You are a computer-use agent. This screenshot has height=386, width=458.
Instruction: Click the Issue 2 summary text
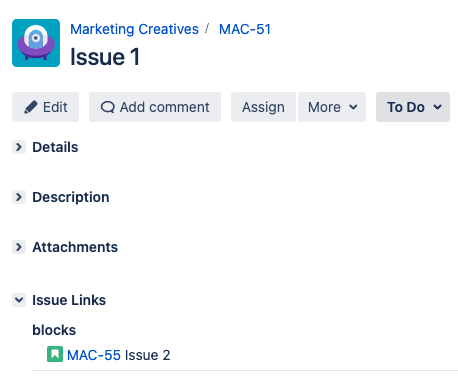coord(148,355)
